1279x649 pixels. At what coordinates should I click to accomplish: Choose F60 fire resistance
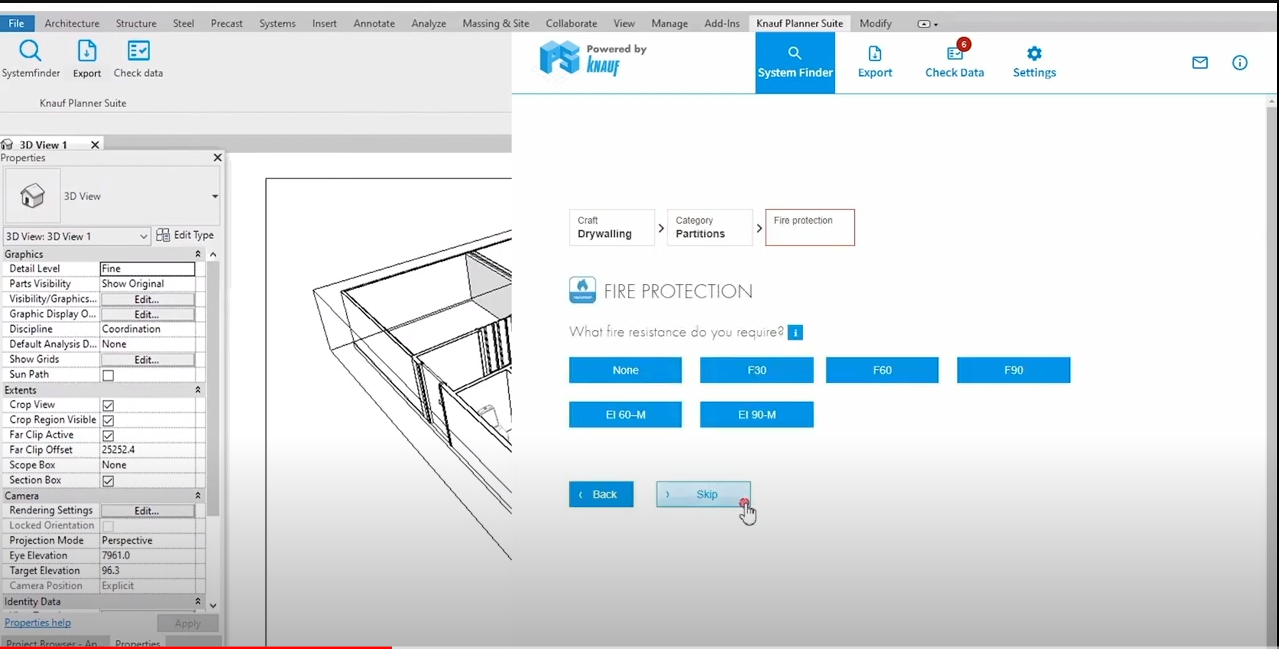[882, 370]
